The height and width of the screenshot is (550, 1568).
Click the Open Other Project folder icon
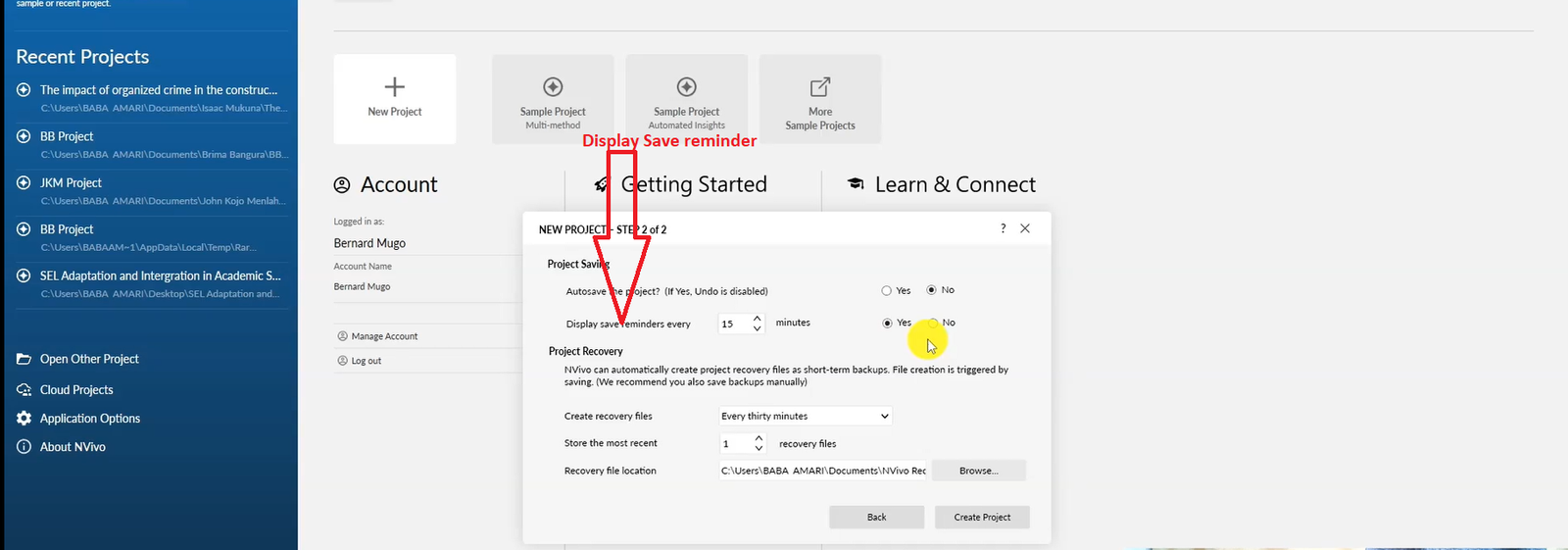coord(24,359)
